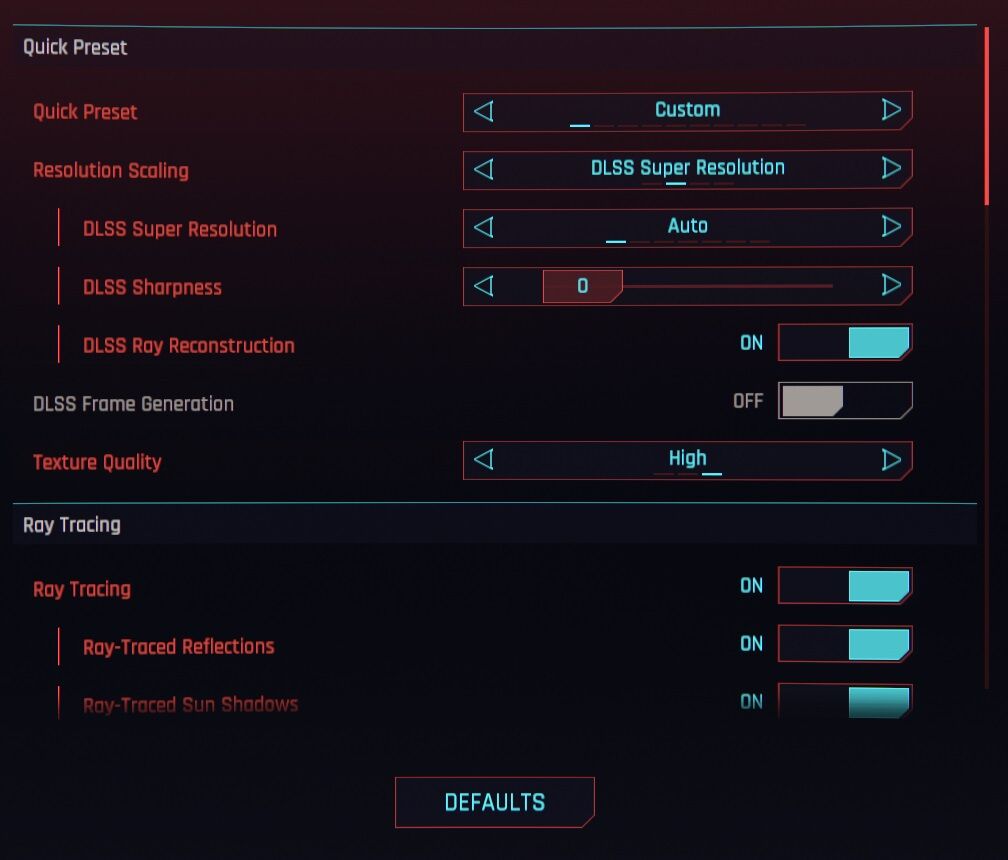Click the red vertical scrollbar

coord(987,115)
